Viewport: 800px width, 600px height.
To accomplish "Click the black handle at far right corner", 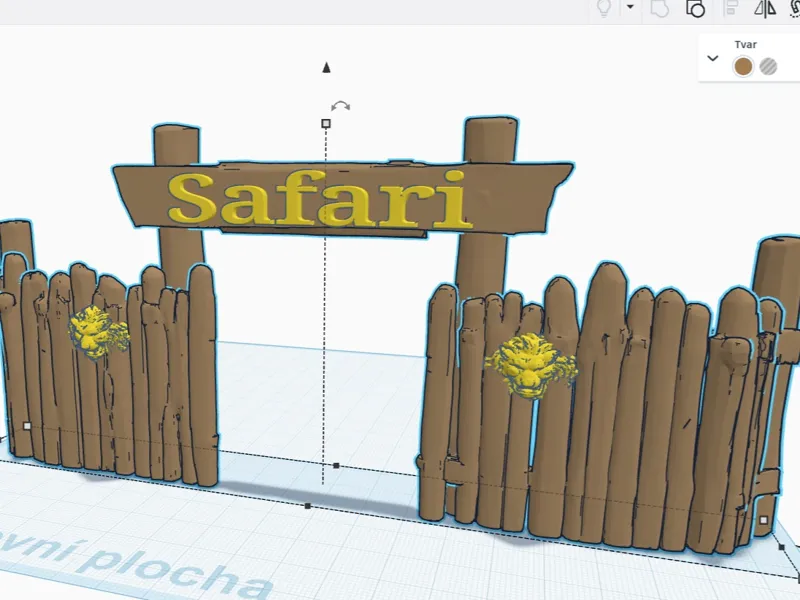I will coord(782,547).
